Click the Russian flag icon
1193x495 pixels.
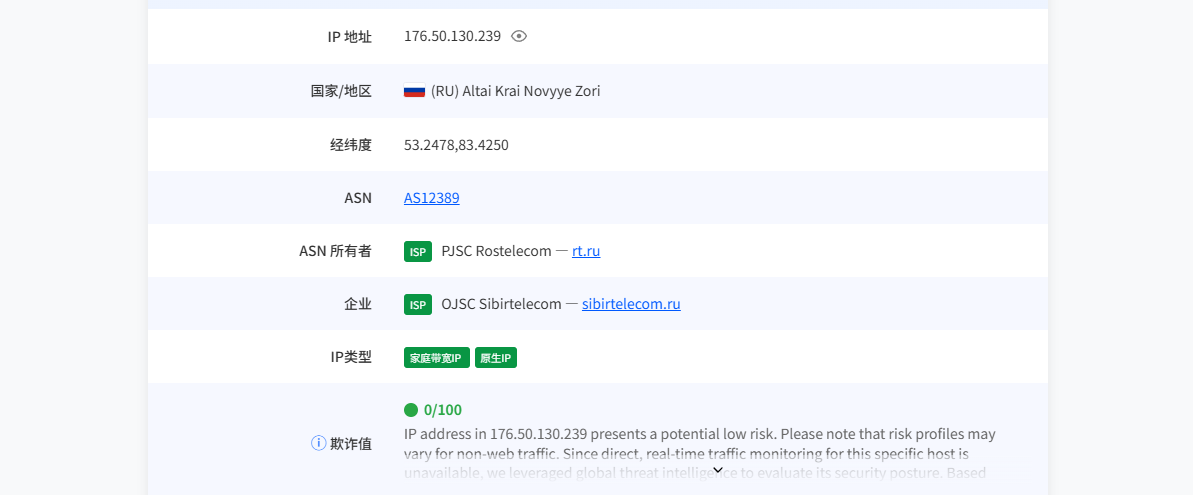click(x=414, y=90)
